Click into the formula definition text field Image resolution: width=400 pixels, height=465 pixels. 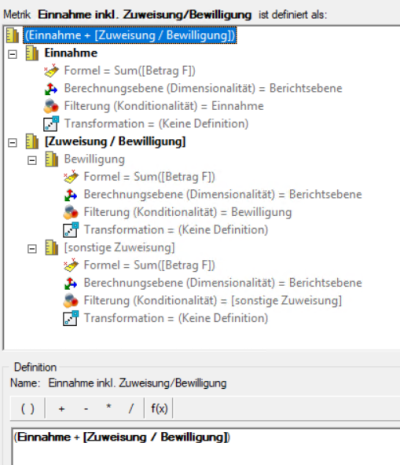pyautogui.click(x=206, y=446)
